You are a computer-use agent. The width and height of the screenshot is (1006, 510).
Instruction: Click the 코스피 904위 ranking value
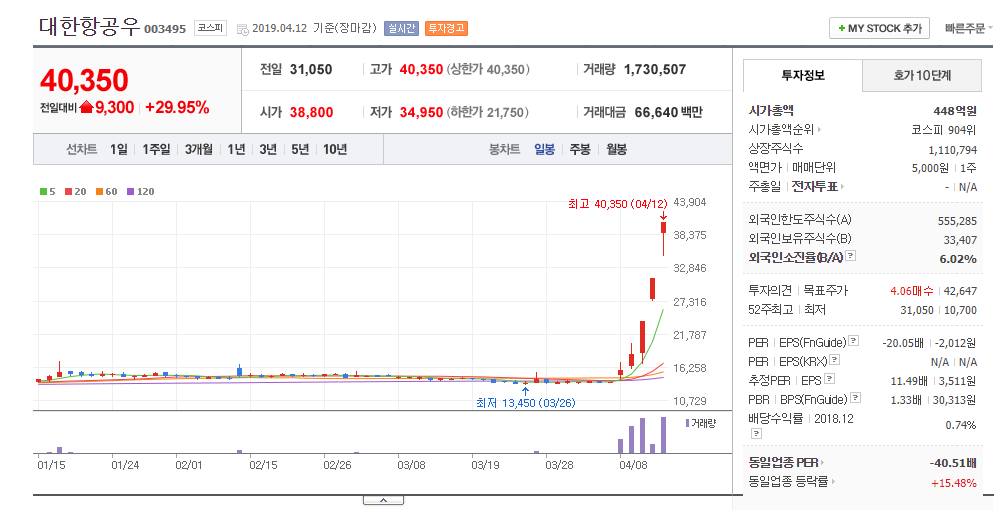[944, 130]
